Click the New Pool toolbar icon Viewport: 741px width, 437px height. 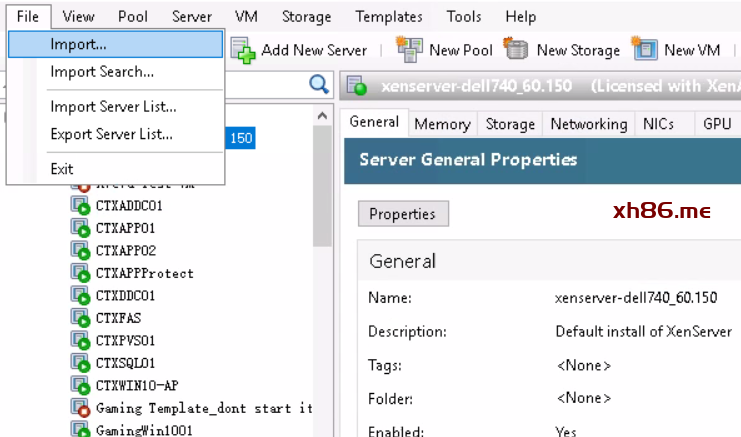(409, 49)
